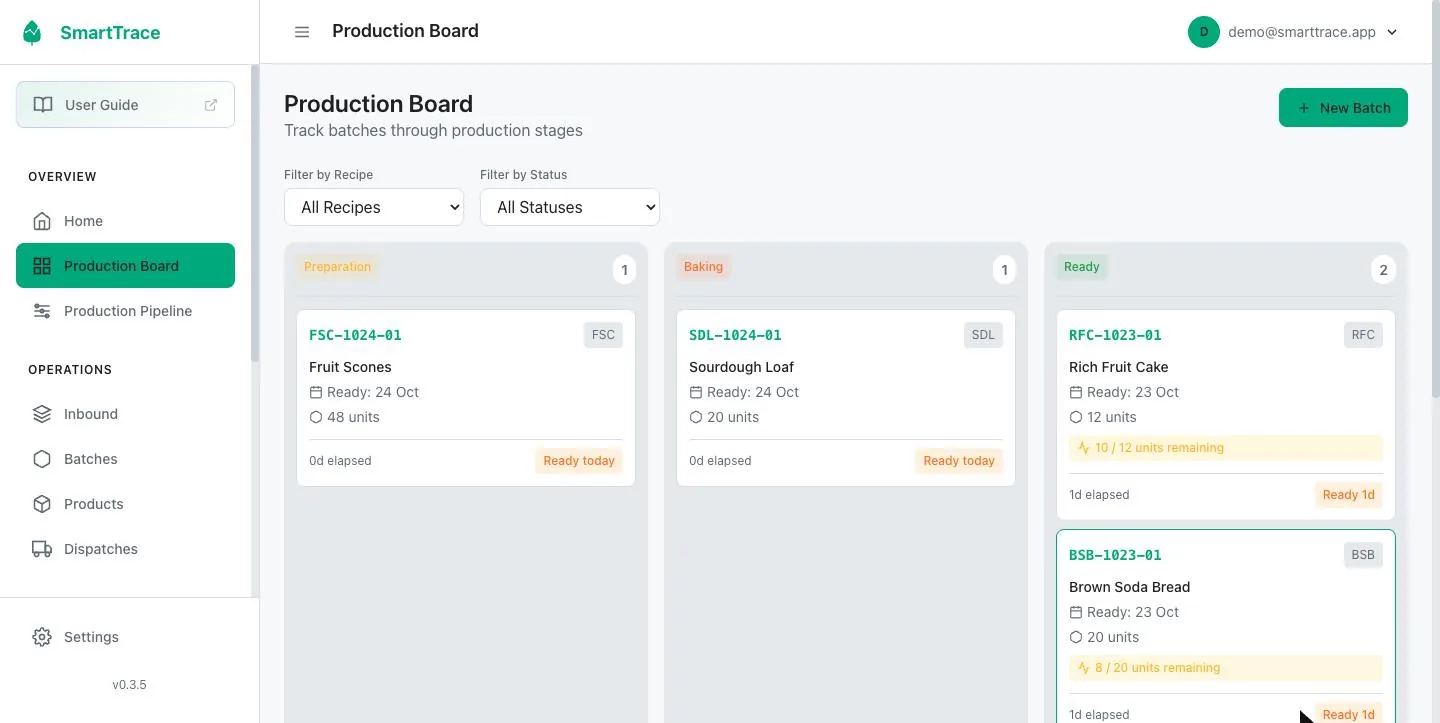Click the calendar icon on Fruit Scones card

[x=316, y=392]
